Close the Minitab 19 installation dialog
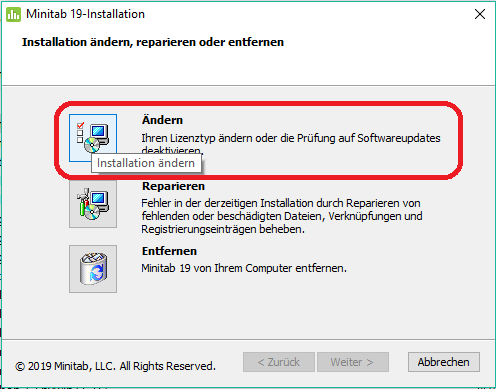496x389 pixels. point(480,14)
